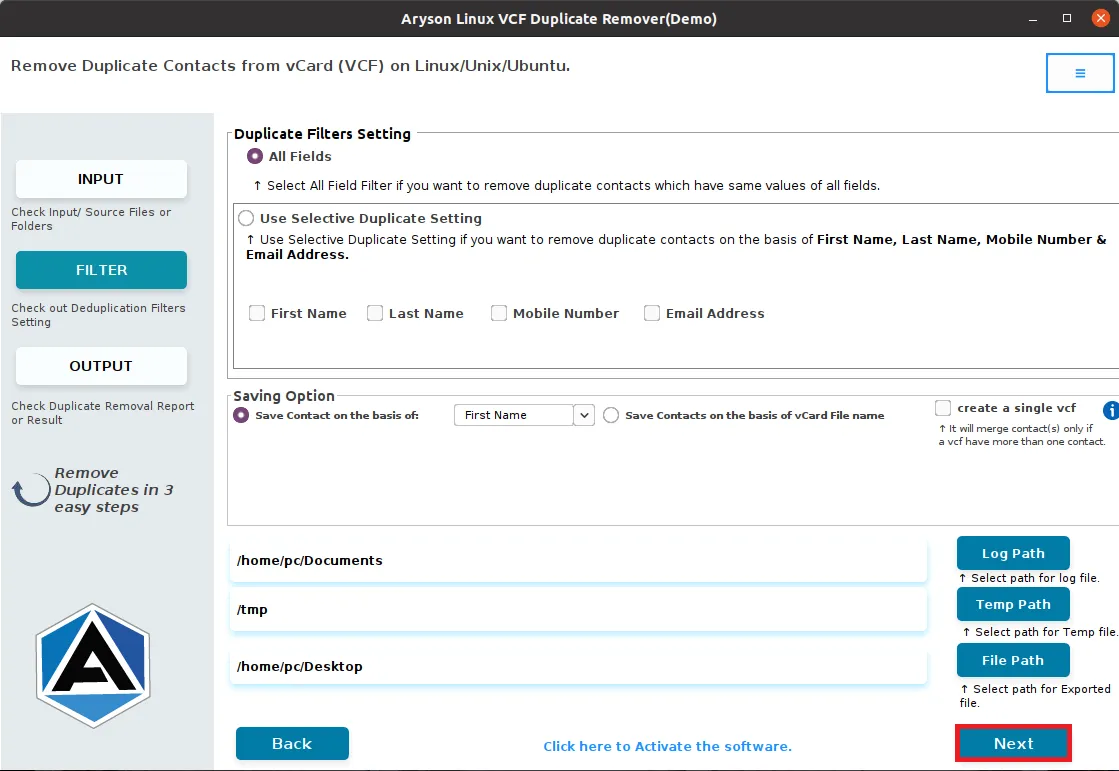Screen dimensions: 1119x771
Task: Click the activate software link
Action: 667,746
